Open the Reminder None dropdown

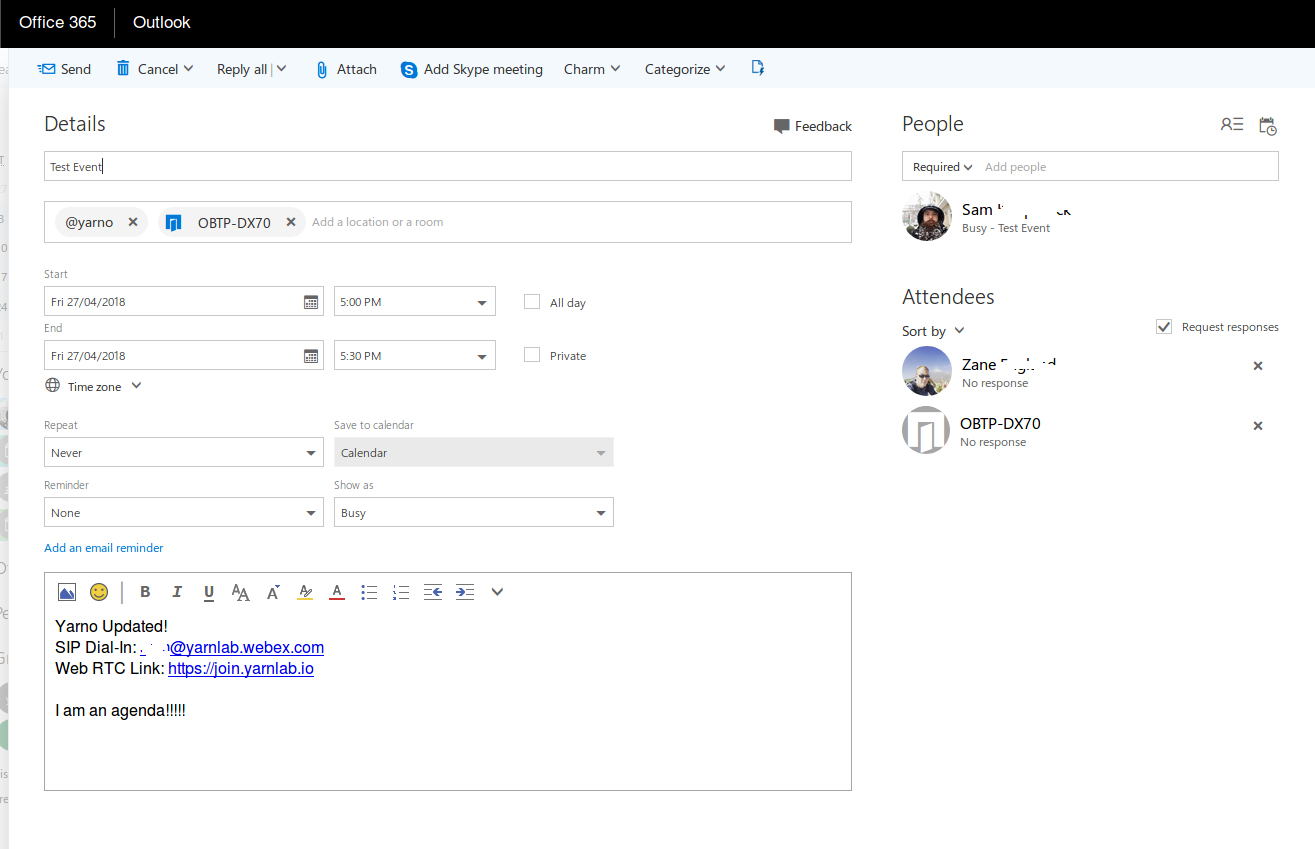184,513
